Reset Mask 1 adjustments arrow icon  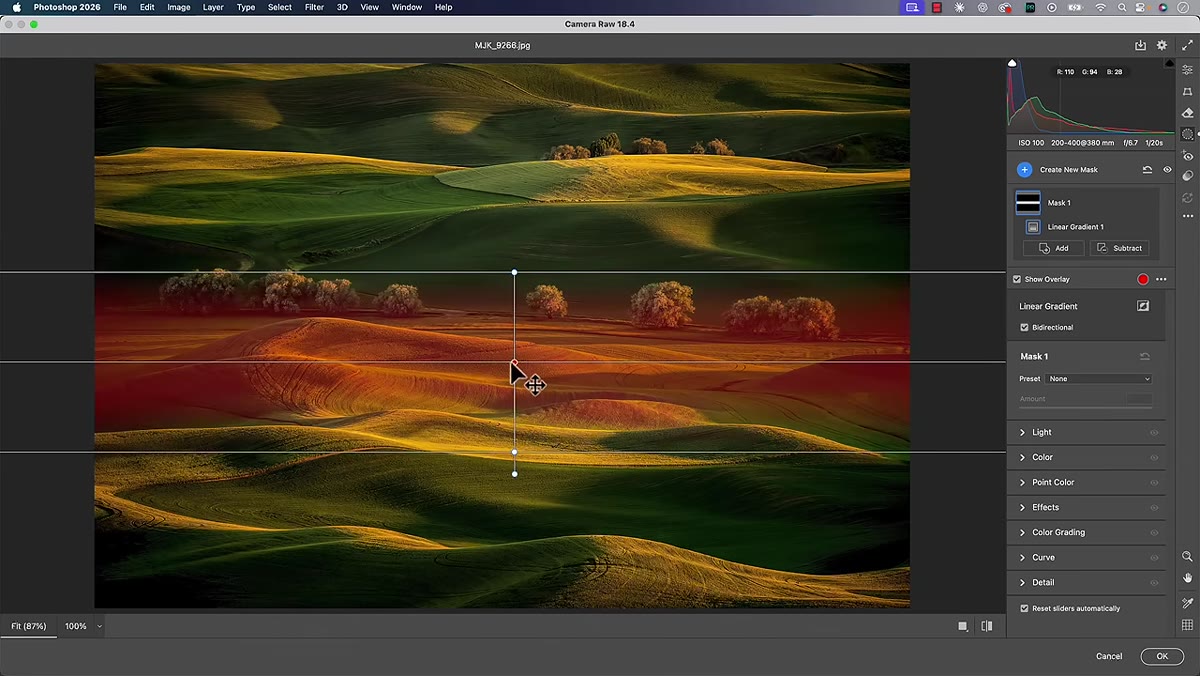pyautogui.click(x=1145, y=356)
